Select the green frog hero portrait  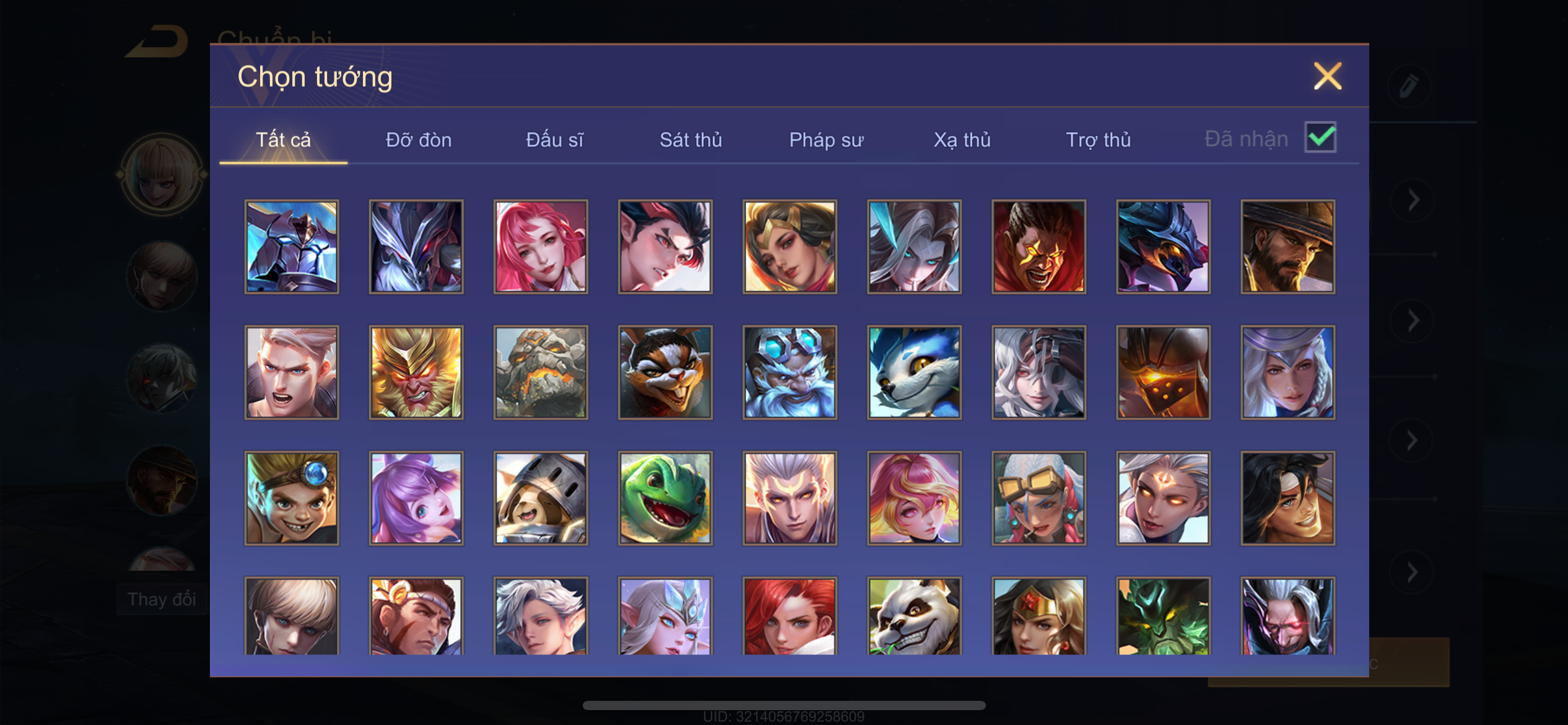[665, 498]
